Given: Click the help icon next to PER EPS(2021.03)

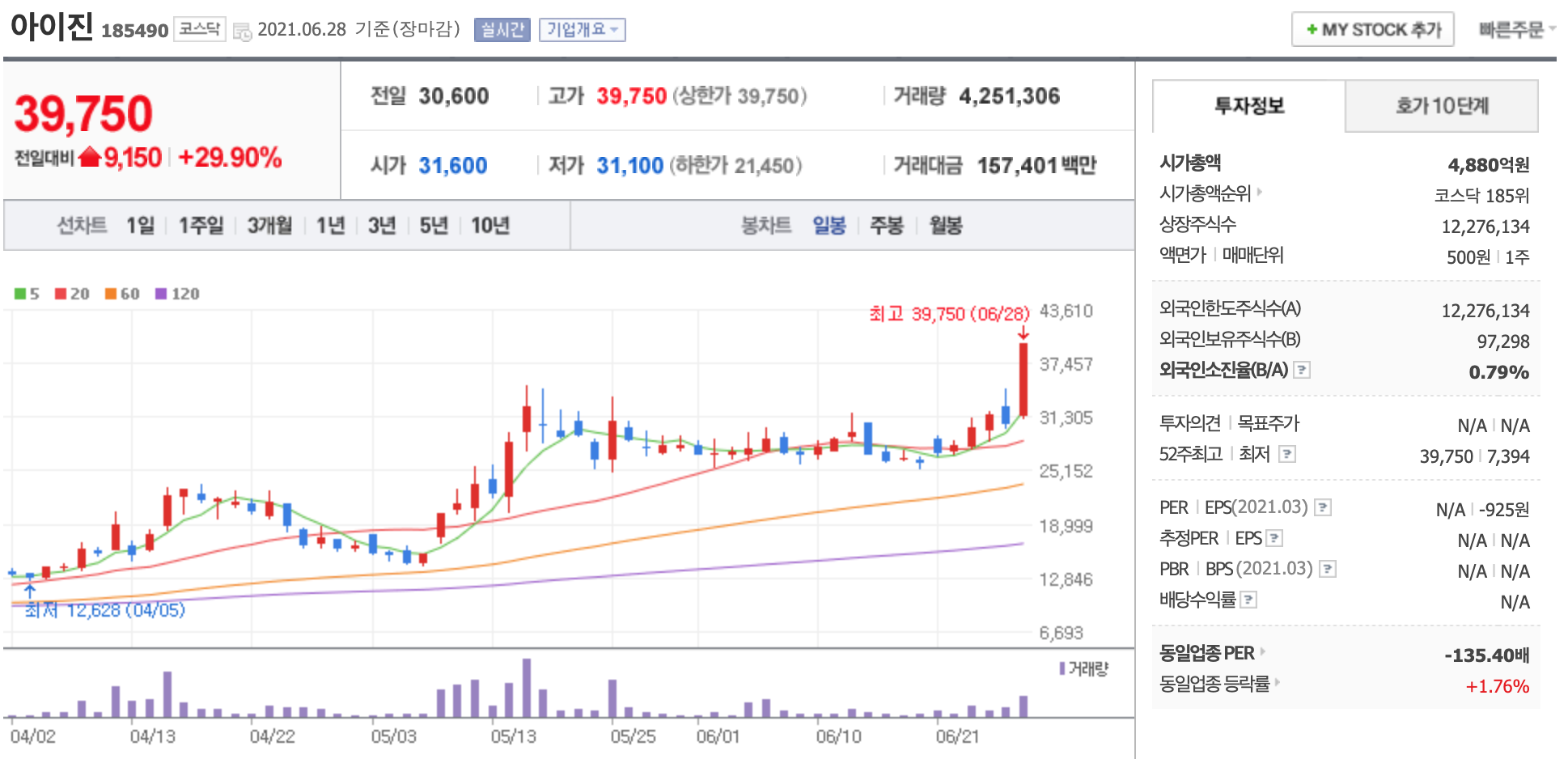Looking at the screenshot, I should click(1323, 507).
